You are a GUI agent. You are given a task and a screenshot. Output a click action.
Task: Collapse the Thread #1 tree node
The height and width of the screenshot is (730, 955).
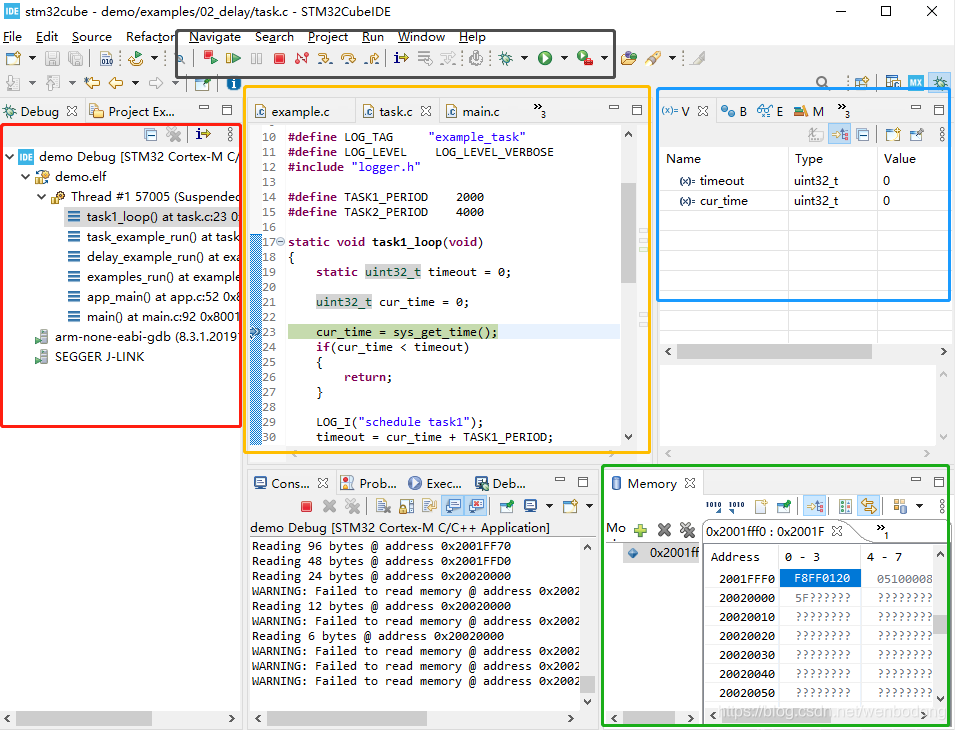(x=41, y=197)
